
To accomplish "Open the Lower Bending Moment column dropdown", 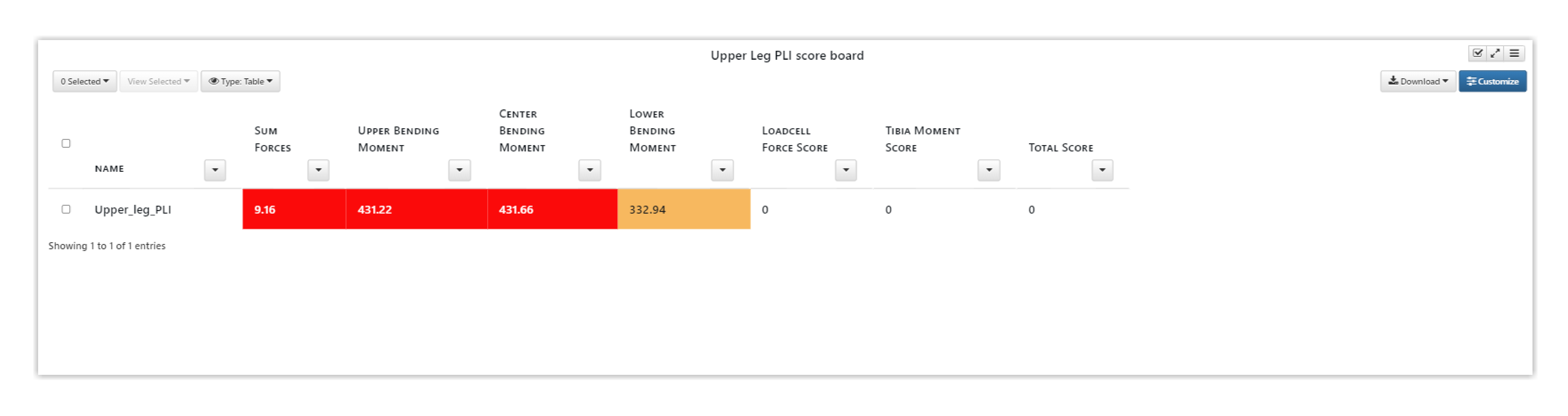I will tap(722, 170).
